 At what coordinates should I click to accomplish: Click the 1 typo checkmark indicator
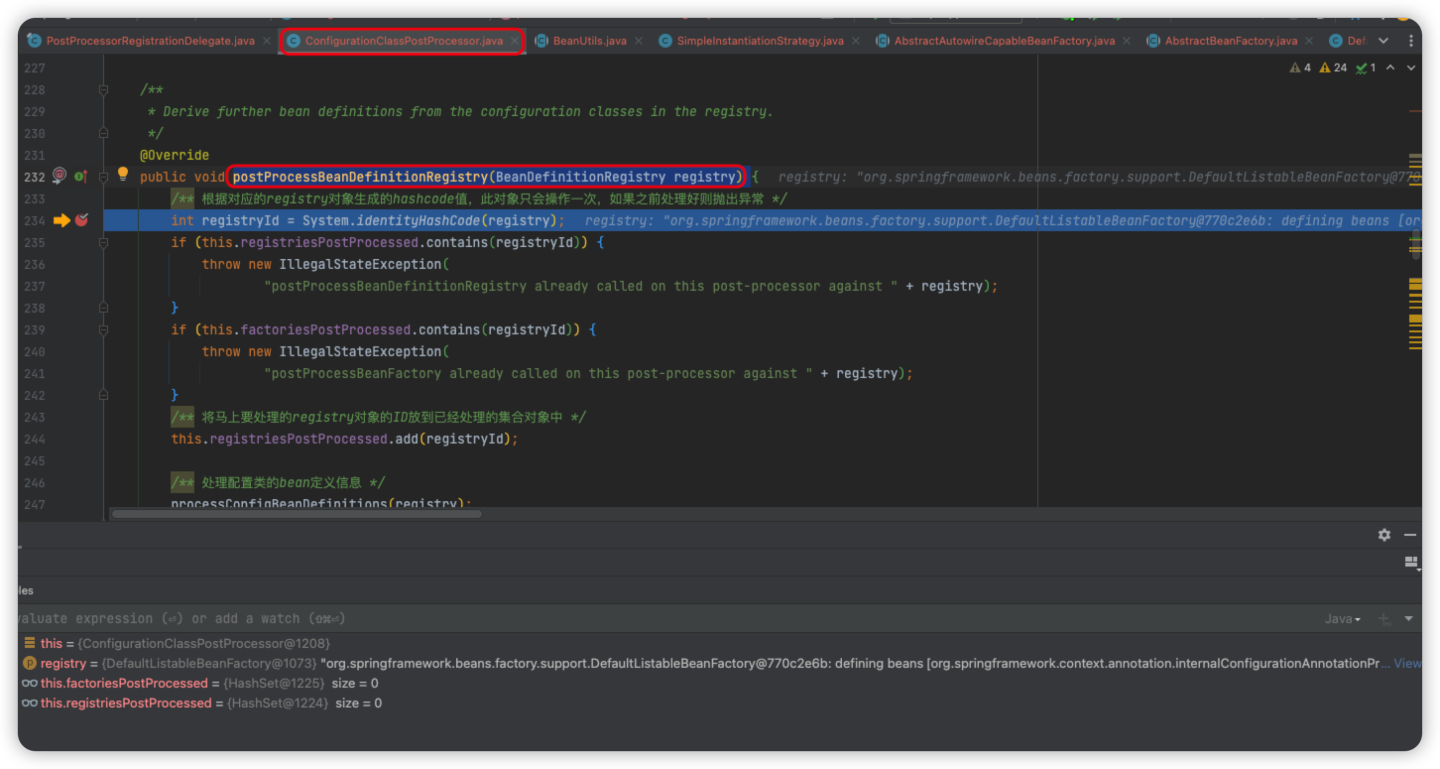coord(1366,68)
